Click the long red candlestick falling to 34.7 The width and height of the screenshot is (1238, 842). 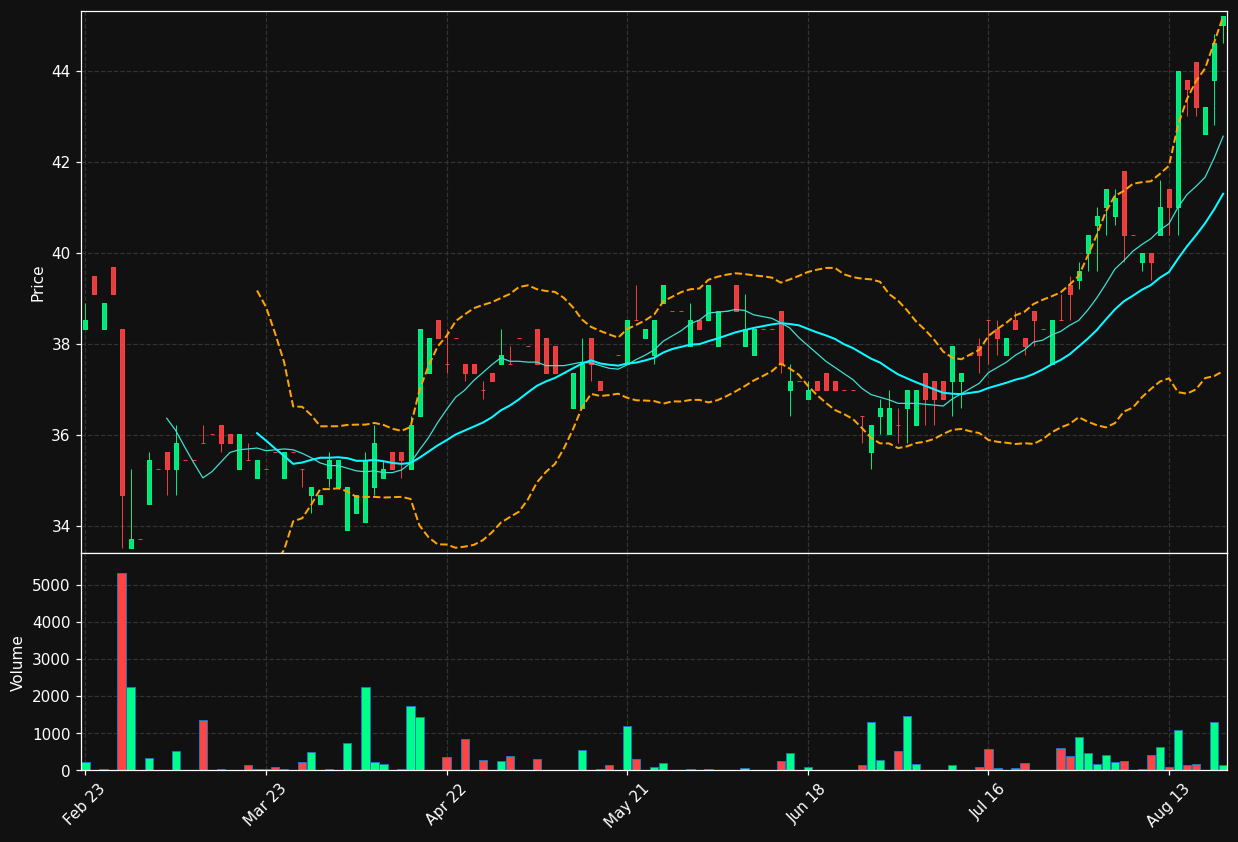[x=122, y=412]
